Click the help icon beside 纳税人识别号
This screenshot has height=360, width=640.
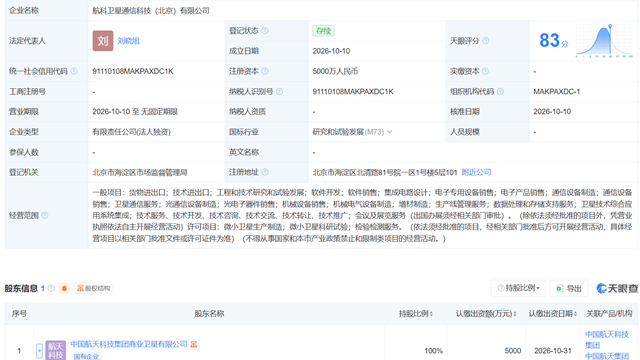[279, 91]
